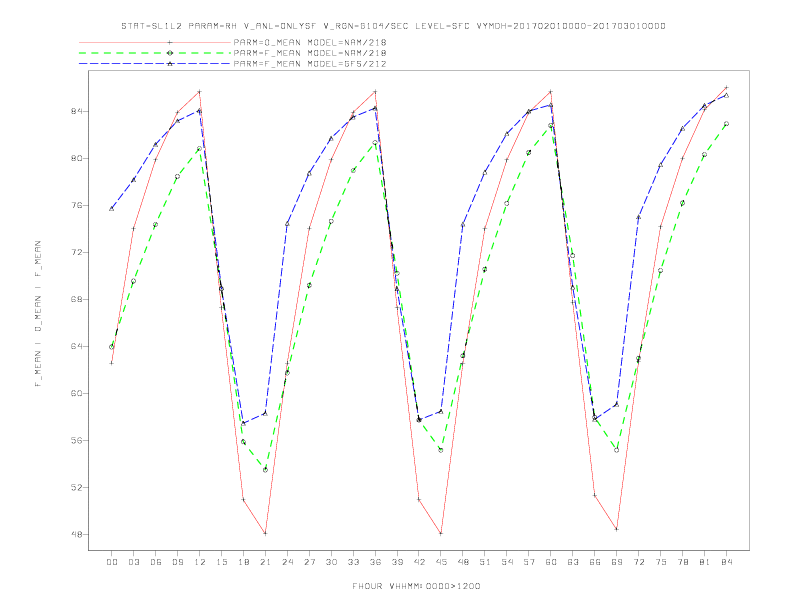Click y-axis tick value 60

click(x=76, y=393)
